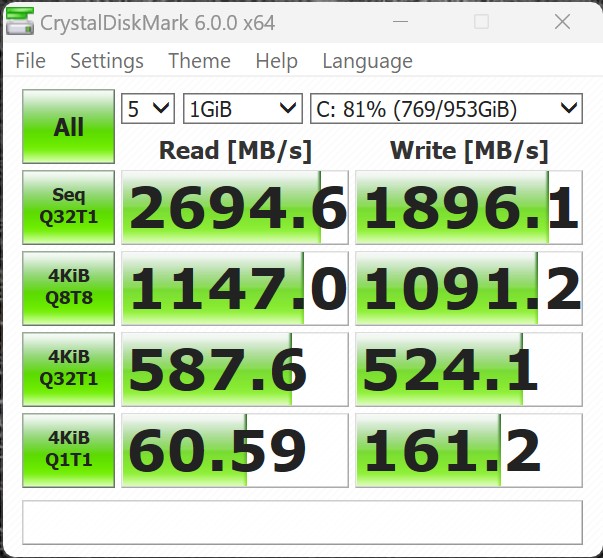Click the Seq Q32T1 read result 2694.6

click(235, 208)
